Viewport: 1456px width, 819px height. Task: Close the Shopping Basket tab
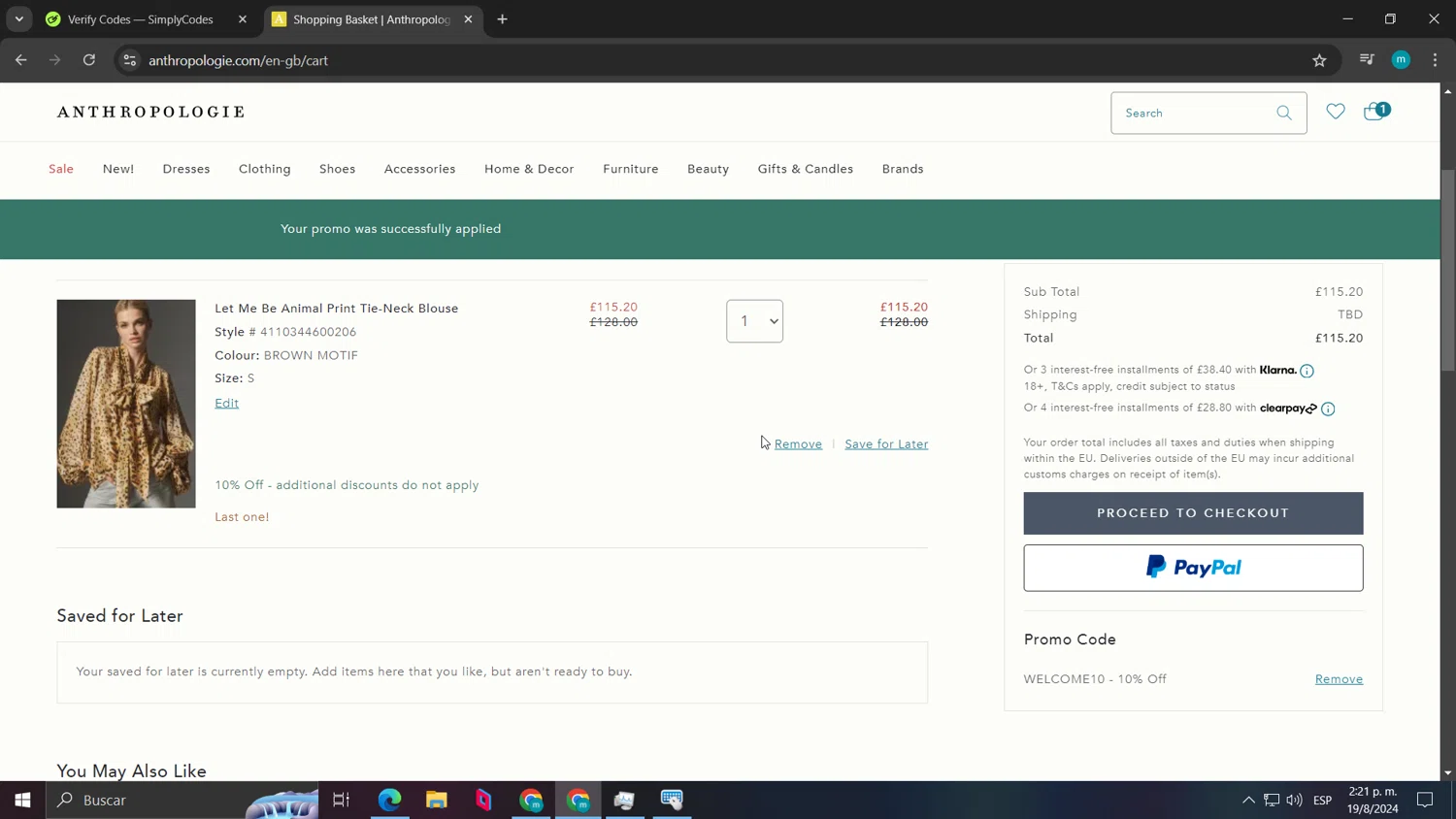(468, 19)
